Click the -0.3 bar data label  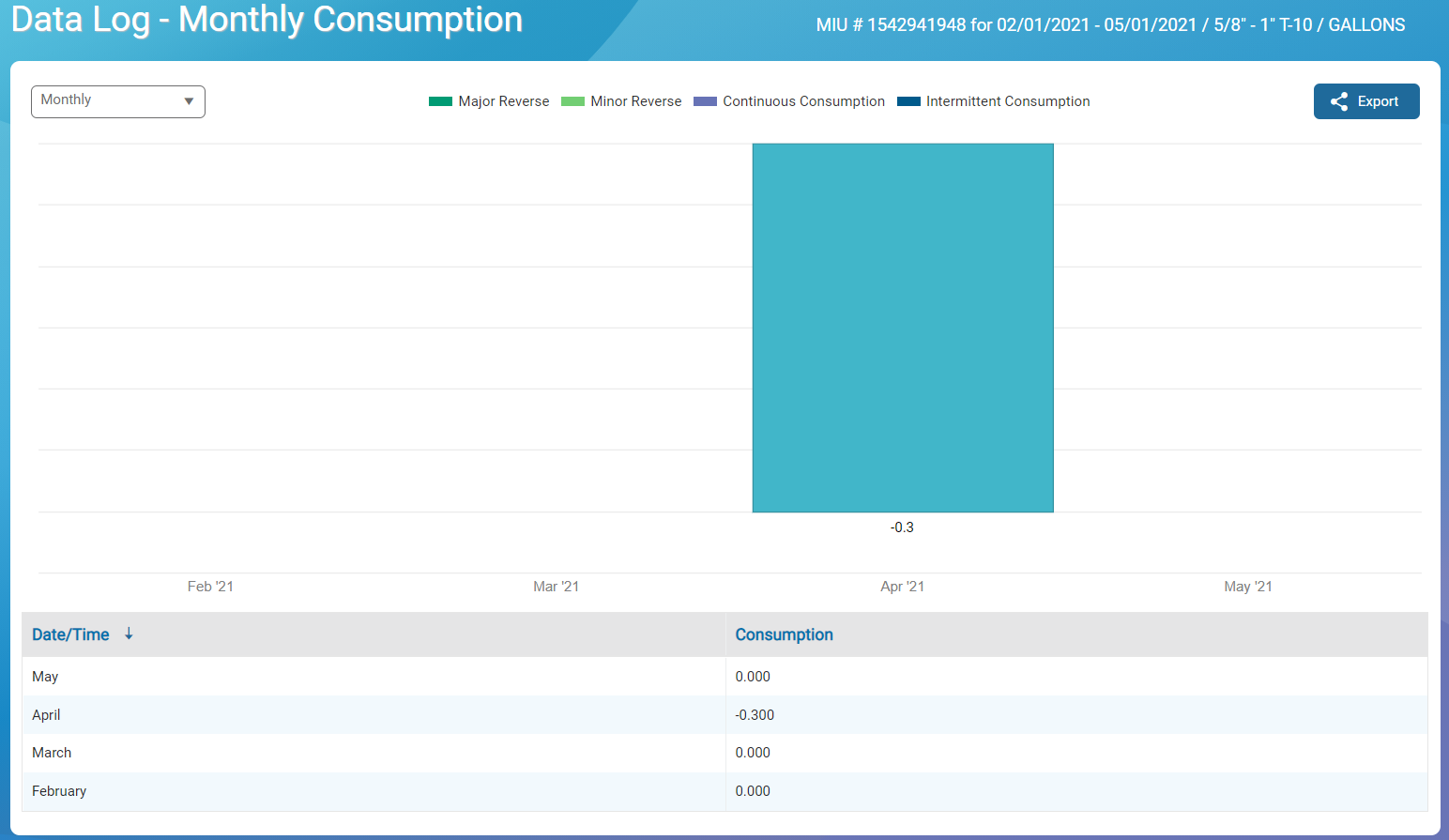[x=902, y=527]
